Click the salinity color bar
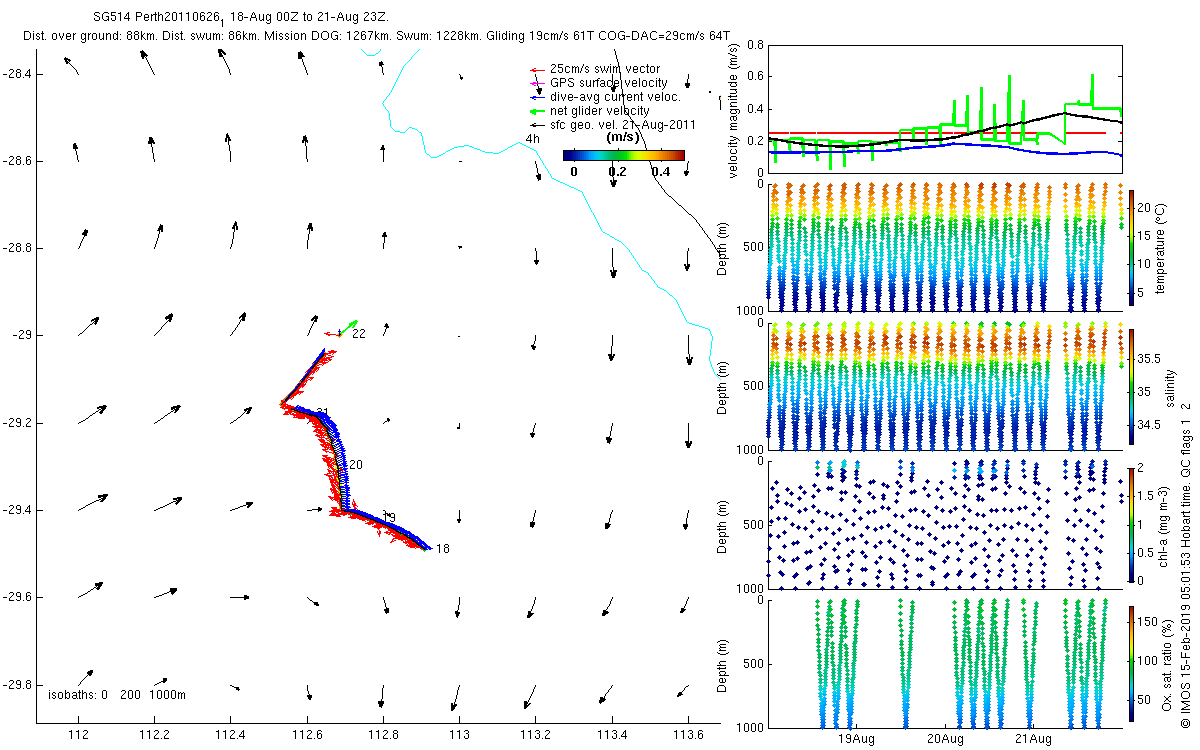 1131,385
